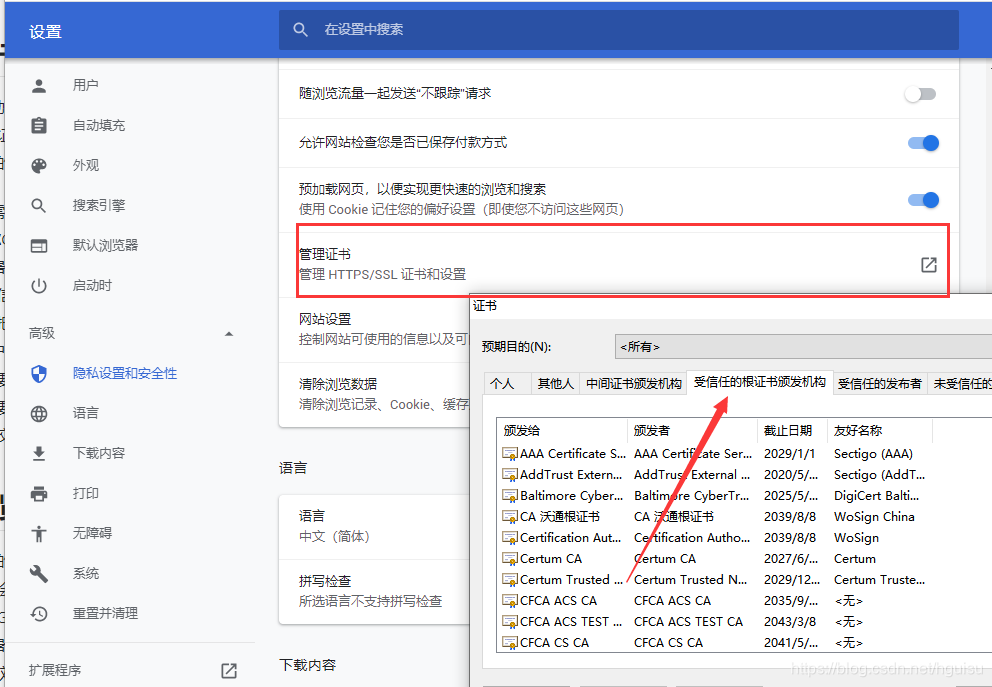Click the 搜索引擎 magnifier icon in sidebar

click(39, 206)
